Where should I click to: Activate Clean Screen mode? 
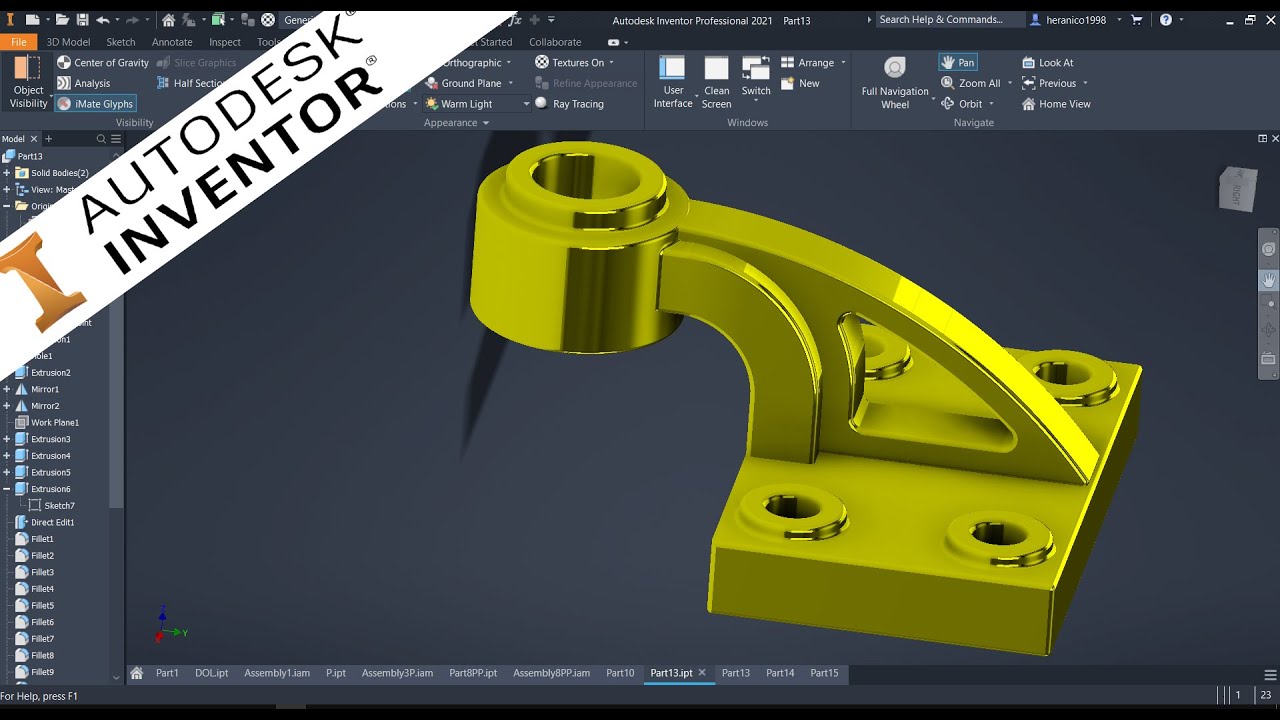click(716, 82)
